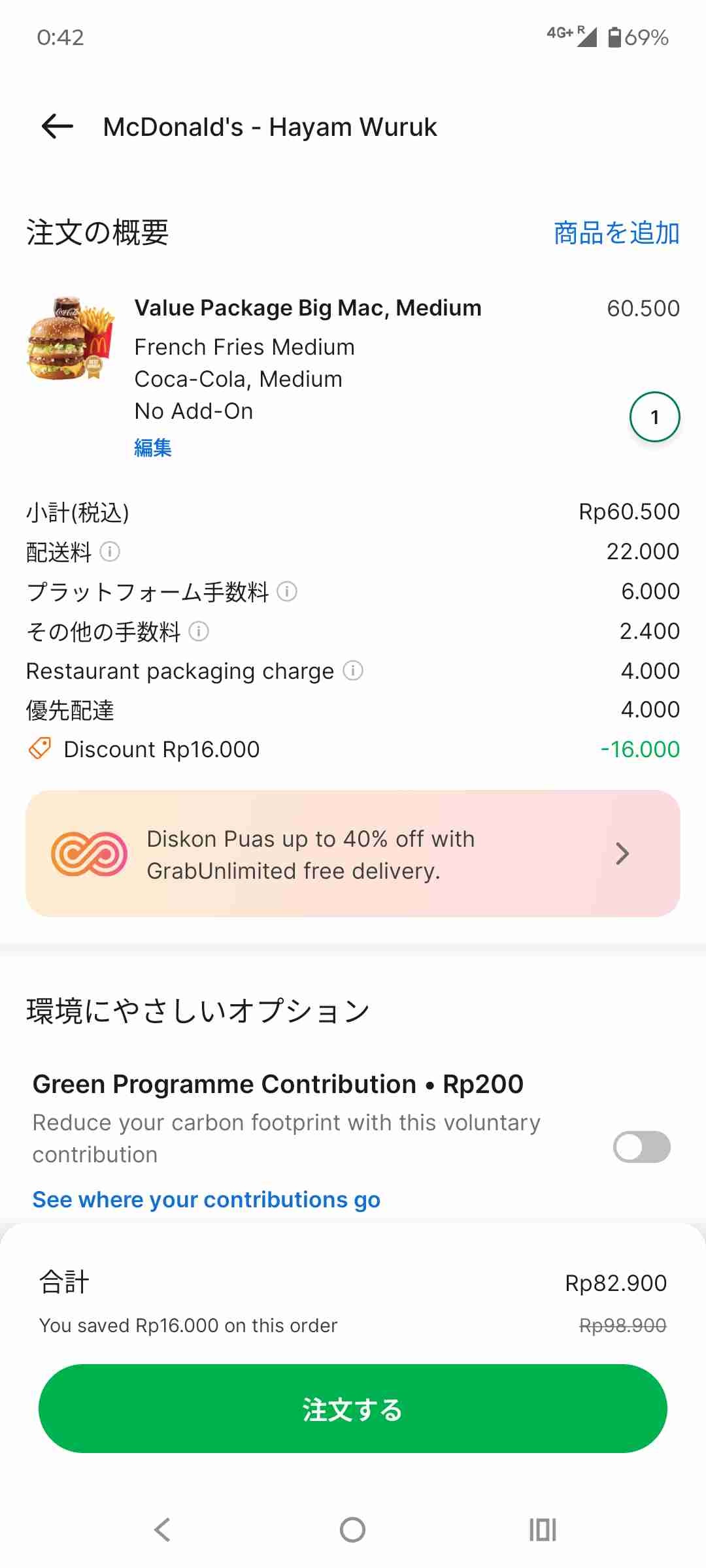Viewport: 706px width, 1568px height.
Task: Tap 商品を追加 to add items
Action: [x=616, y=233]
